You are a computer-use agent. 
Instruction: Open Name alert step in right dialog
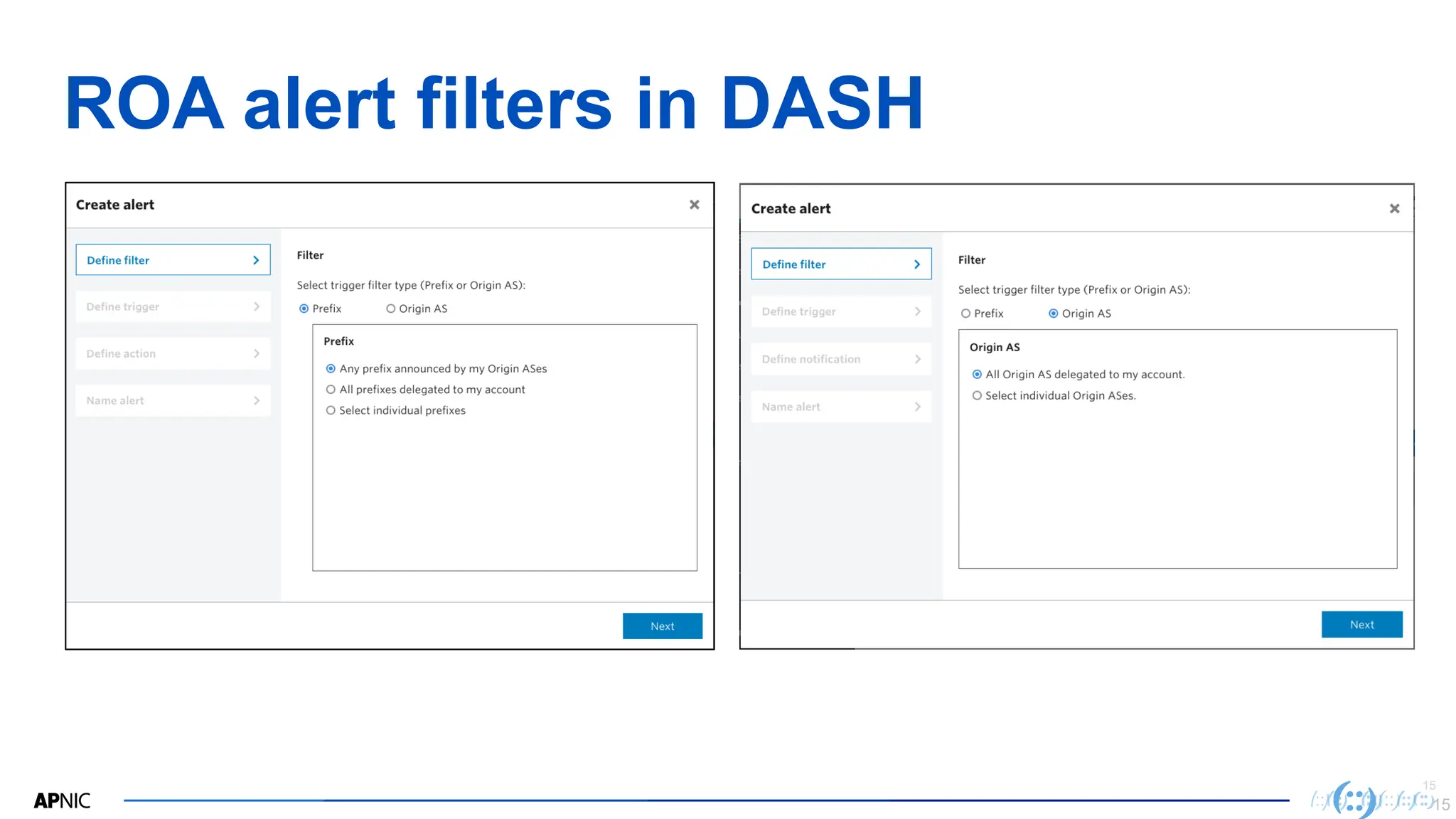pos(841,407)
